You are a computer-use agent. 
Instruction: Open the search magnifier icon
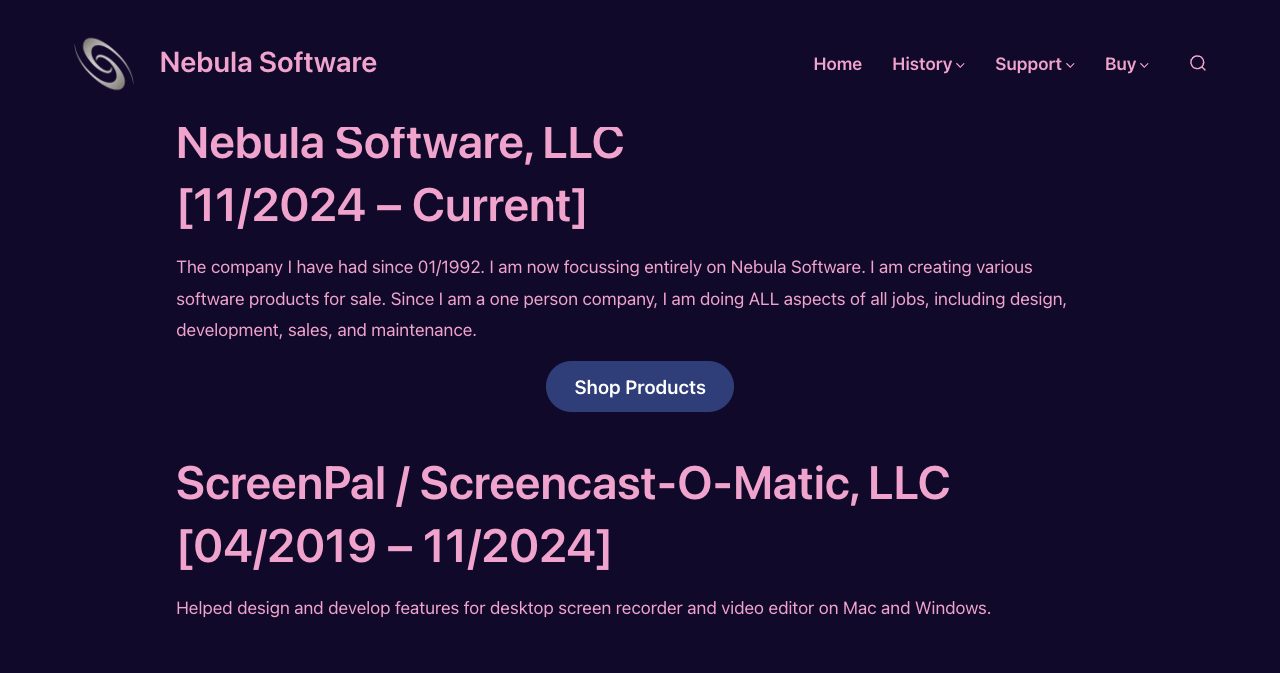pos(1197,63)
